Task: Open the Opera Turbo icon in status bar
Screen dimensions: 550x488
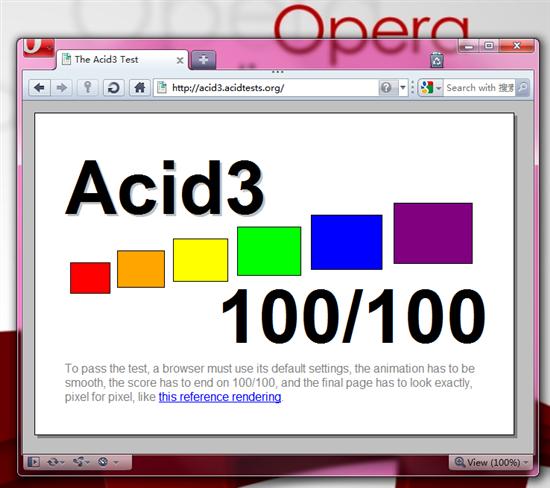Action: (x=103, y=462)
